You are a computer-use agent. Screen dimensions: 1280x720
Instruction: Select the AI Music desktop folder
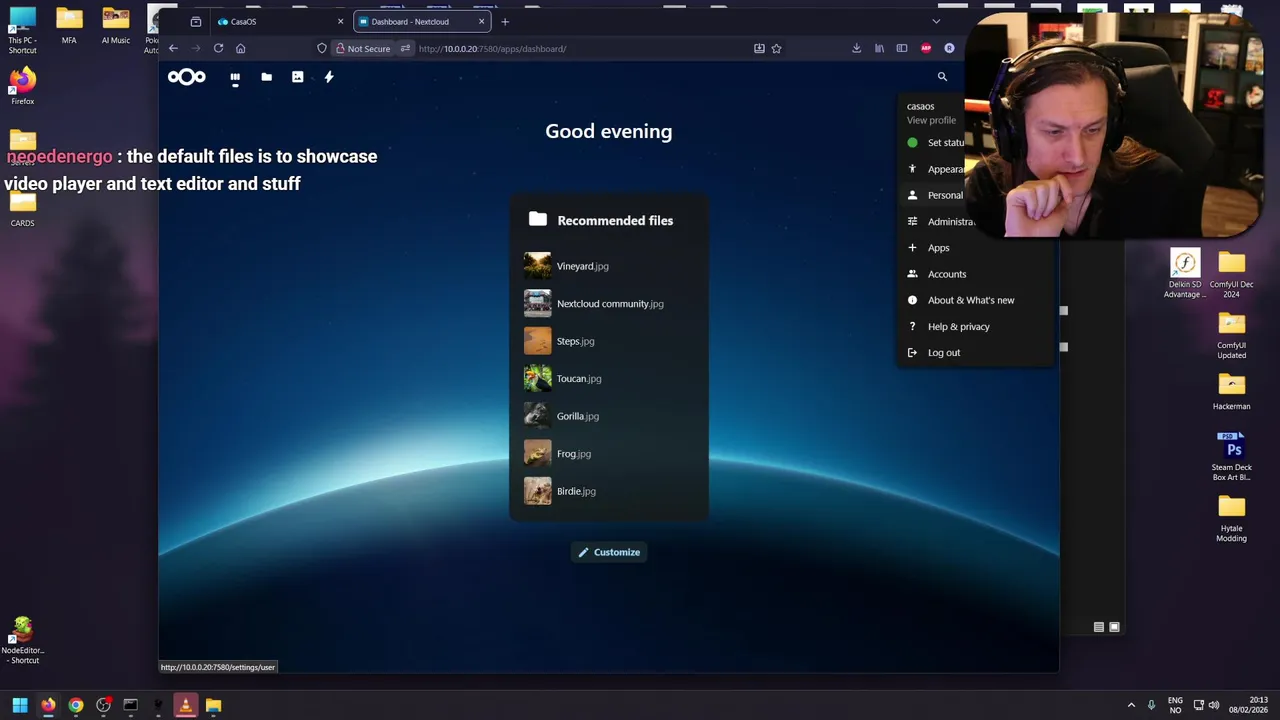click(116, 27)
